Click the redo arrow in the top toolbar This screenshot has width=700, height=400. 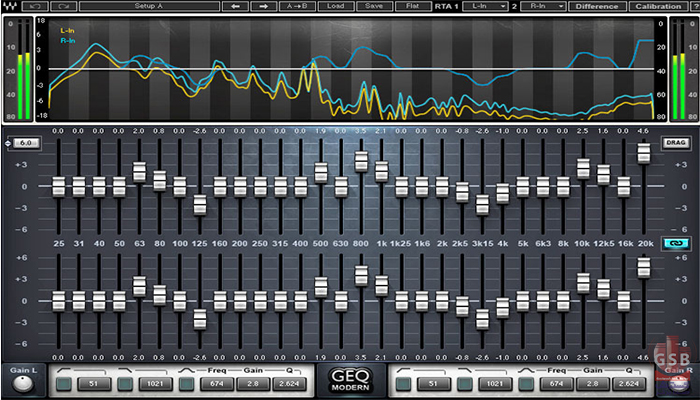coord(62,6)
